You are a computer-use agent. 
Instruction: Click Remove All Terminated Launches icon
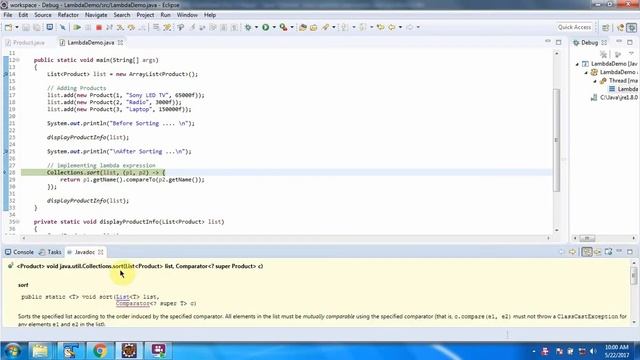pos(603,54)
